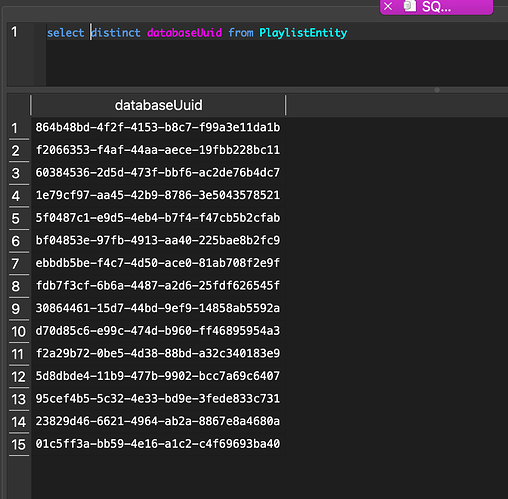The image size is (508, 499).
Task: Select cell ebbdb5be-f4c7-4d50-ace0-81ab708f2e9f
Action: coord(158,263)
